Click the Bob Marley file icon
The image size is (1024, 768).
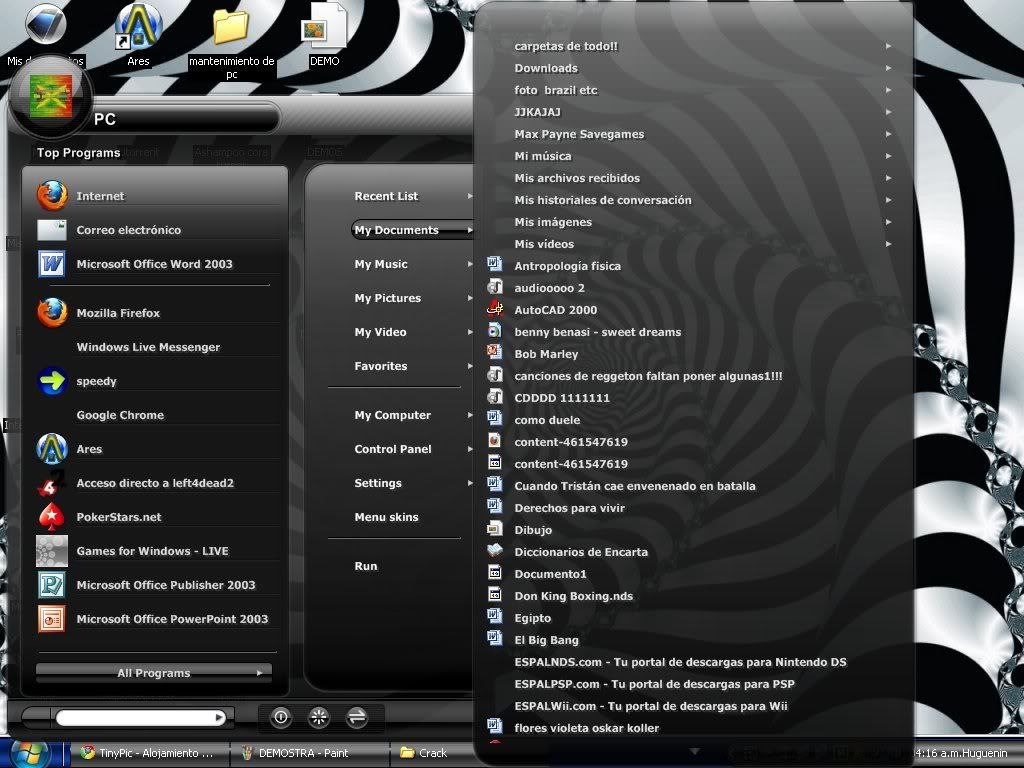pos(495,353)
